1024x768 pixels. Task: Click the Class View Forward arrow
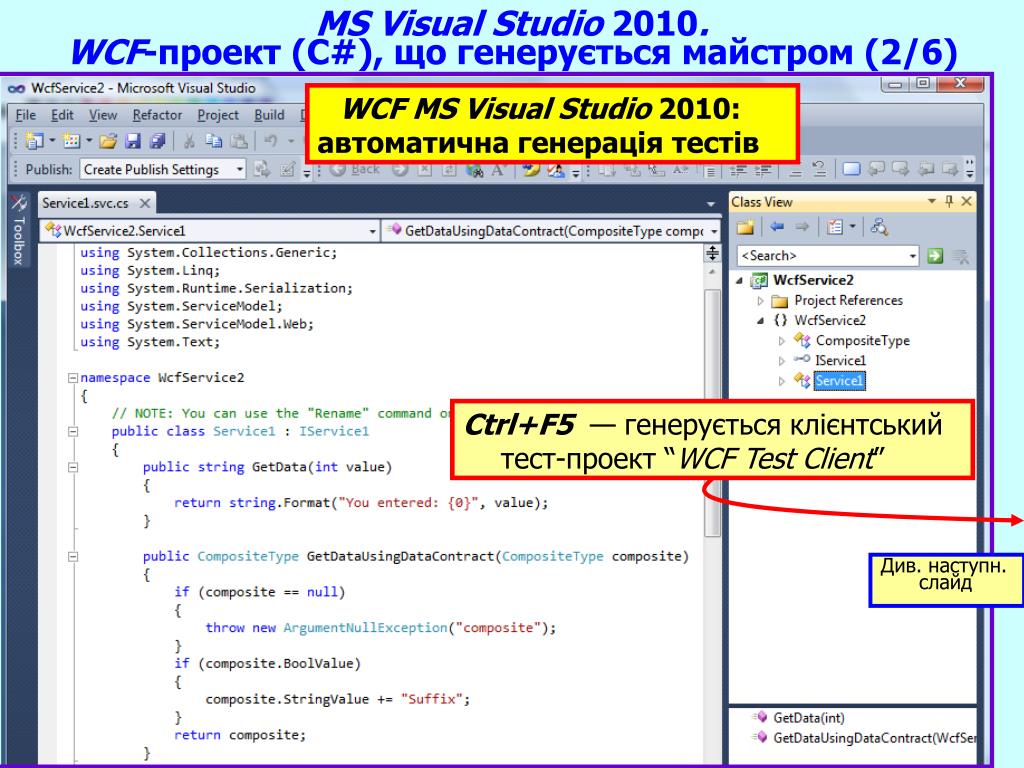(x=802, y=227)
